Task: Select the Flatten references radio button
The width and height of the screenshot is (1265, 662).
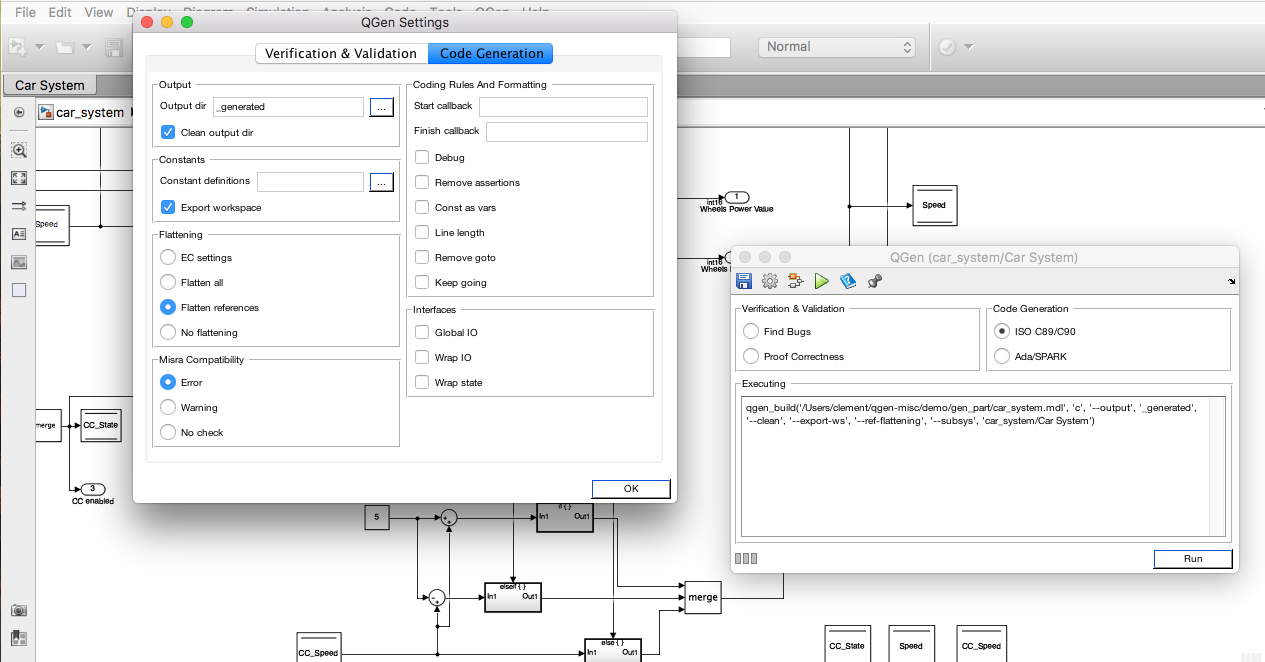Action: (x=168, y=308)
